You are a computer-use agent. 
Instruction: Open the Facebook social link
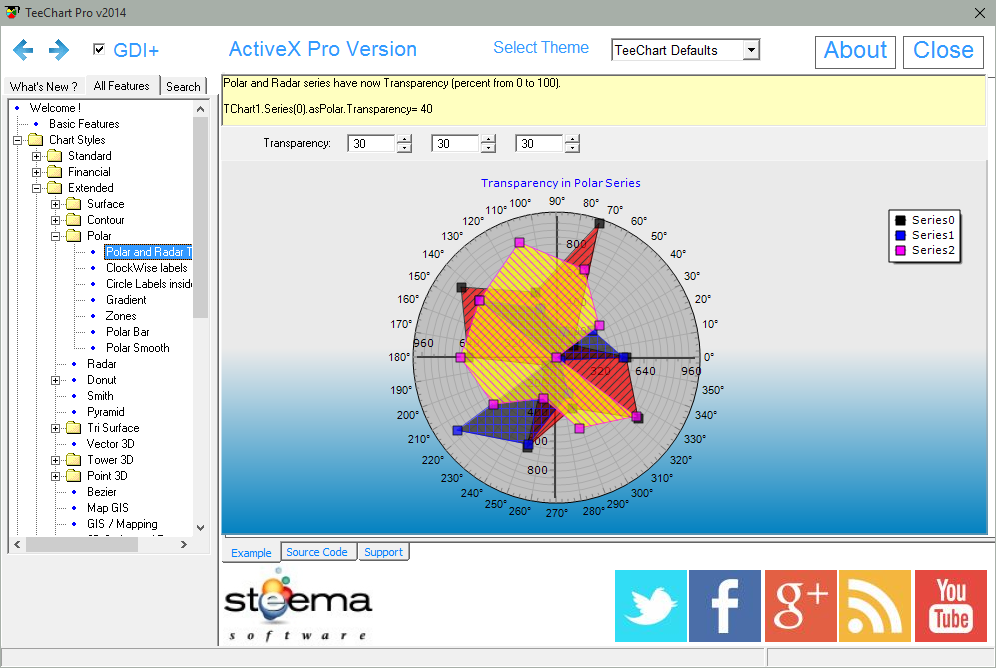coord(725,606)
